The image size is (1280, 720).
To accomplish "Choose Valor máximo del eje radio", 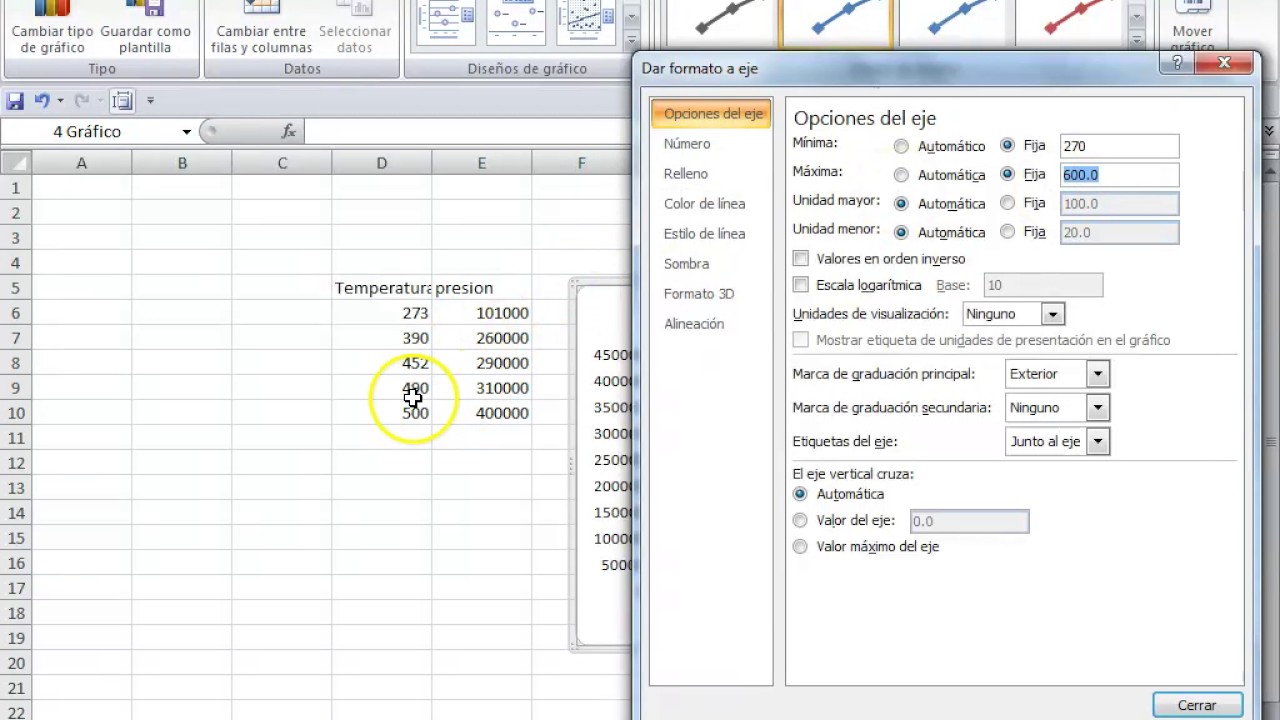I will coord(800,547).
